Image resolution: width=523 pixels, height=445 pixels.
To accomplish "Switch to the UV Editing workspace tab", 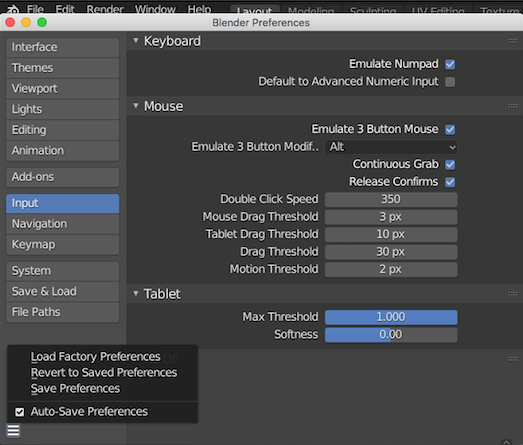I will click(438, 10).
